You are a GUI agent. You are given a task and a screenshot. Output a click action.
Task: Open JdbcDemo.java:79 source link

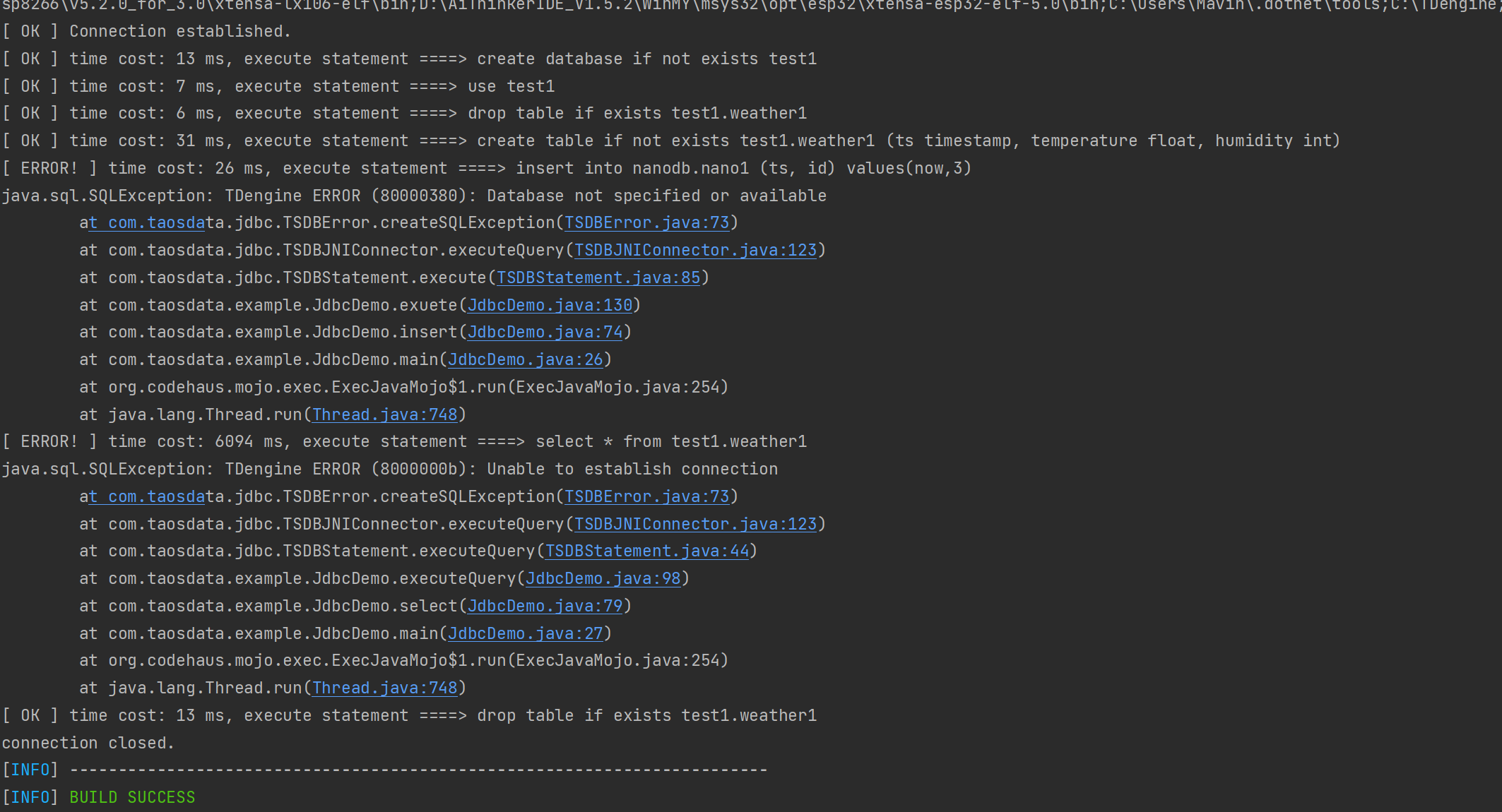(544, 606)
